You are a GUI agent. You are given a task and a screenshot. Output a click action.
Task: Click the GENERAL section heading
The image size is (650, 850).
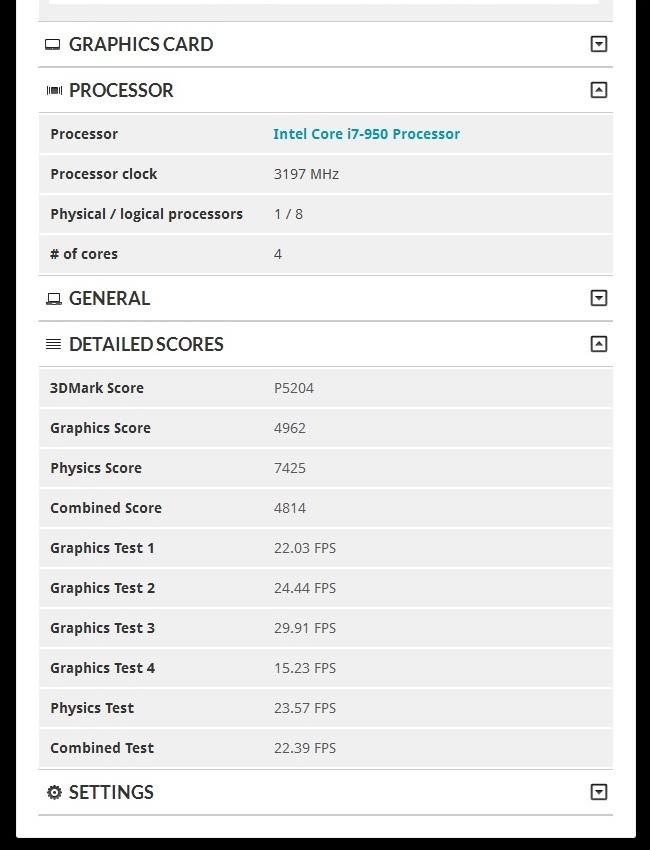pyautogui.click(x=109, y=298)
